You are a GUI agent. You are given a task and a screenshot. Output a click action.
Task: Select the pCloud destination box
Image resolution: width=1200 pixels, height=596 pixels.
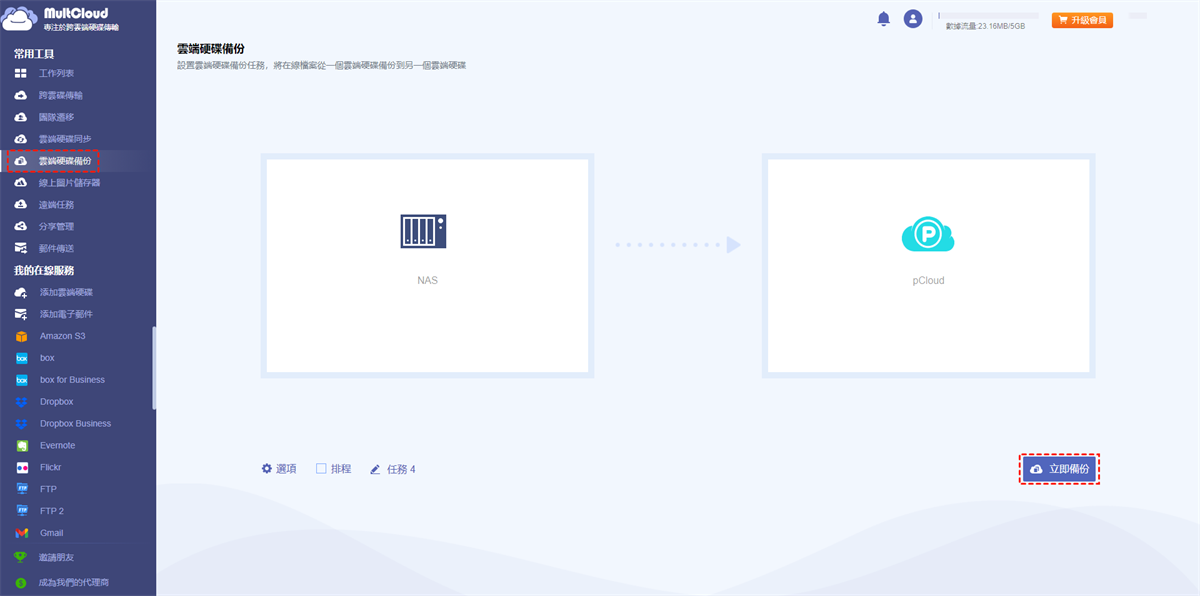click(x=928, y=266)
